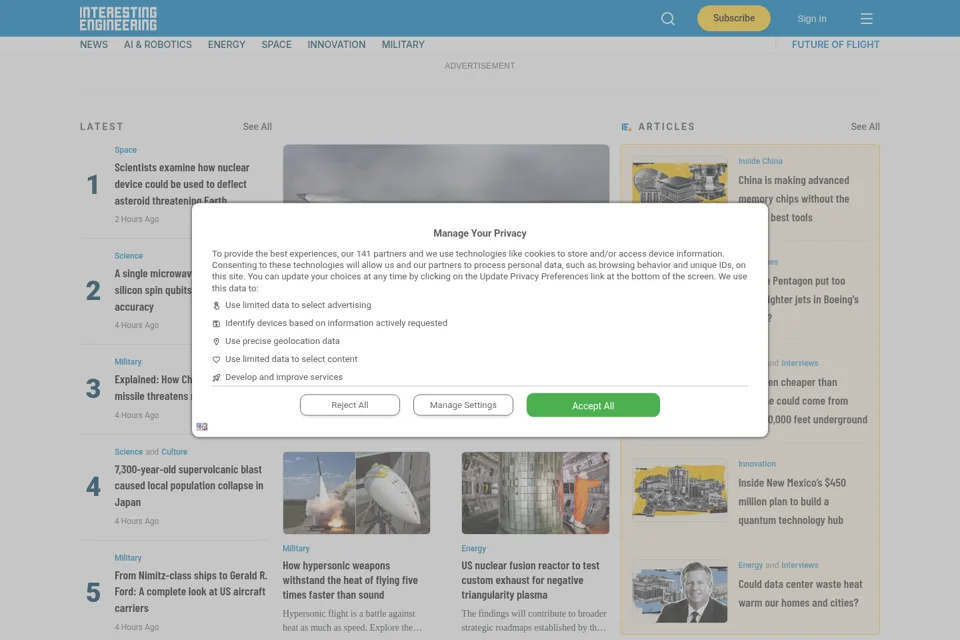Image resolution: width=960 pixels, height=640 pixels.
Task: Click 'Use limited data to select advertising'
Action: tap(298, 305)
